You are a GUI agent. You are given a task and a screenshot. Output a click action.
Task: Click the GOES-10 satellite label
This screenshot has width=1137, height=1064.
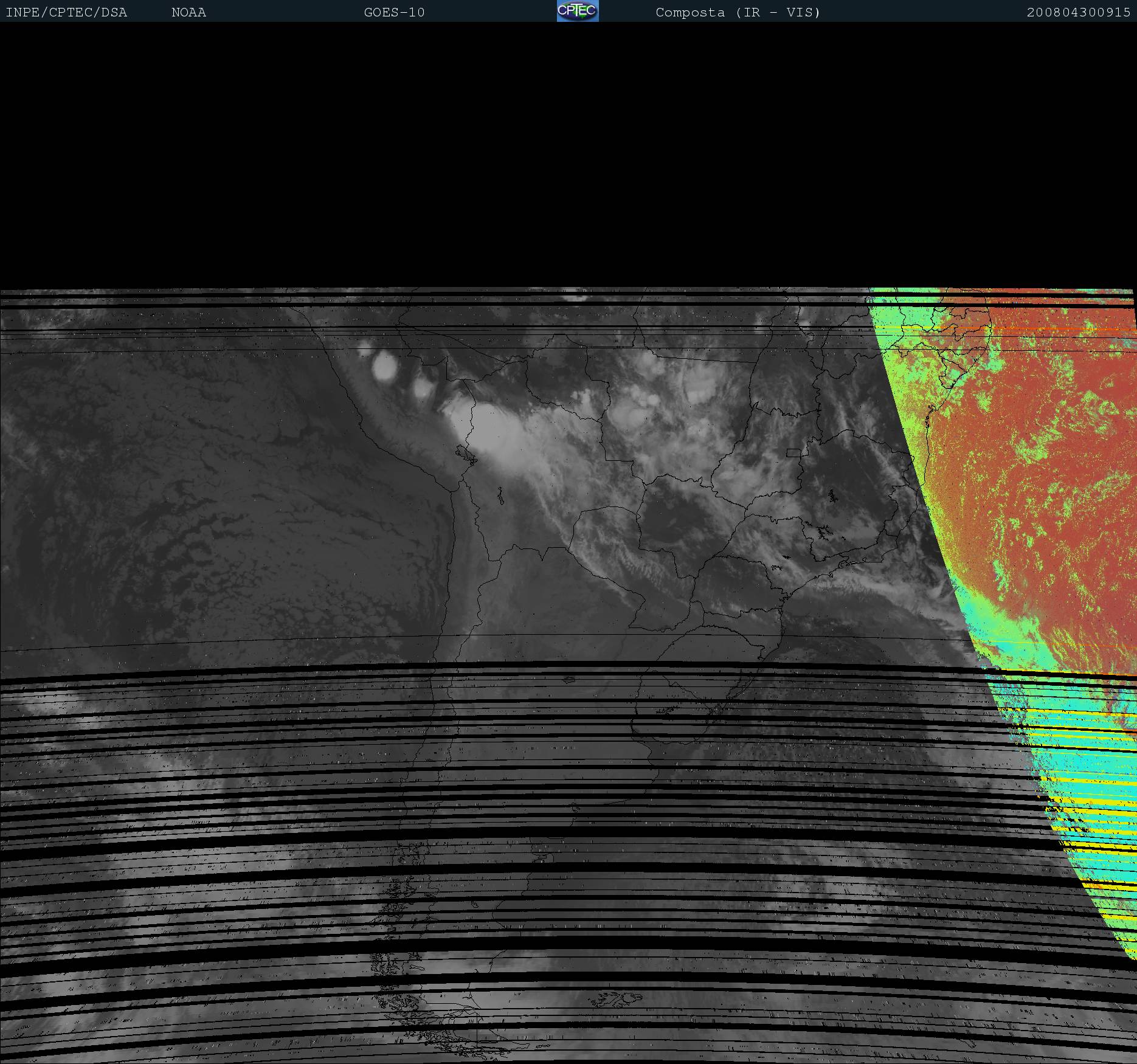click(394, 12)
